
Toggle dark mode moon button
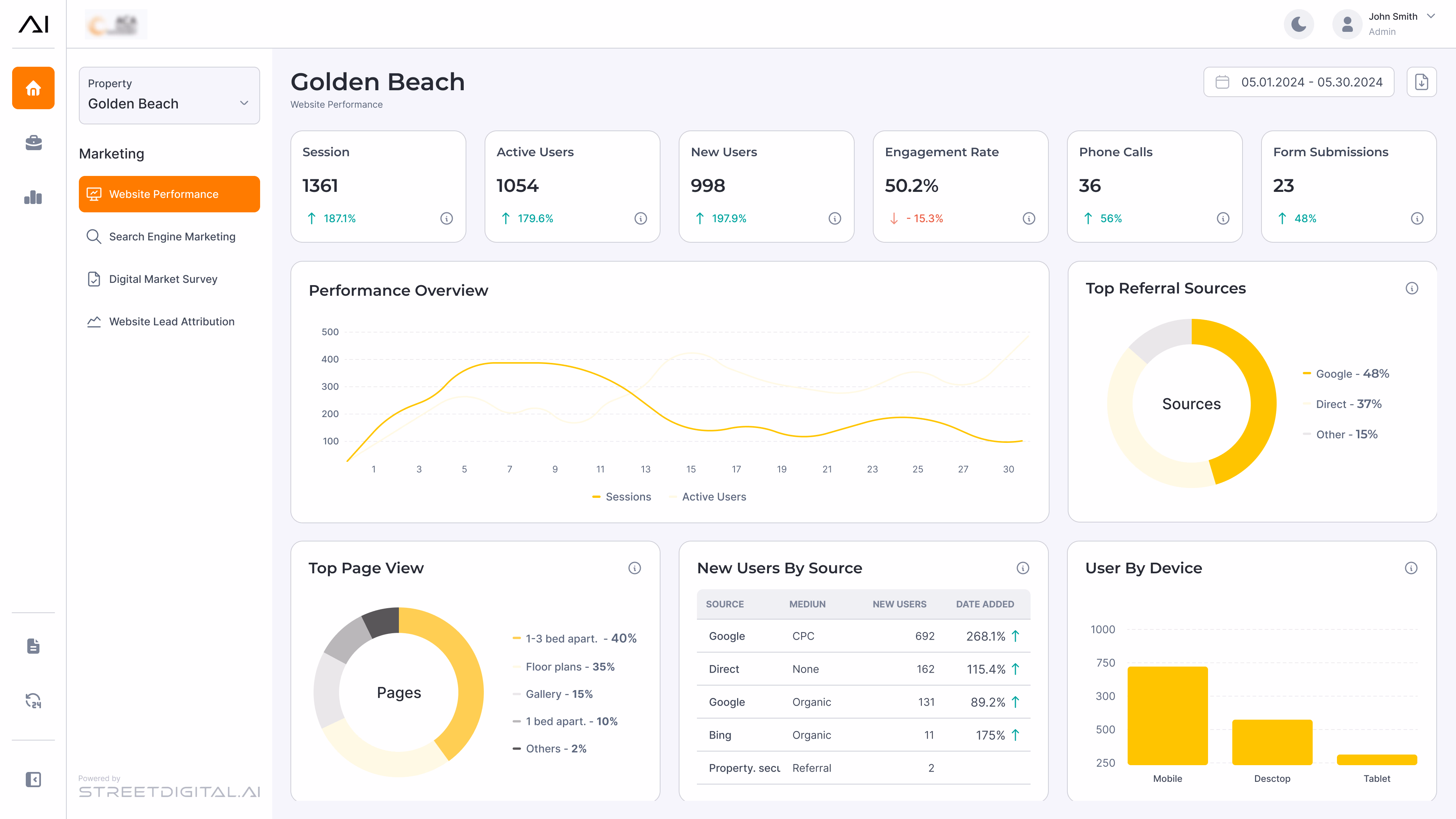tap(1299, 24)
